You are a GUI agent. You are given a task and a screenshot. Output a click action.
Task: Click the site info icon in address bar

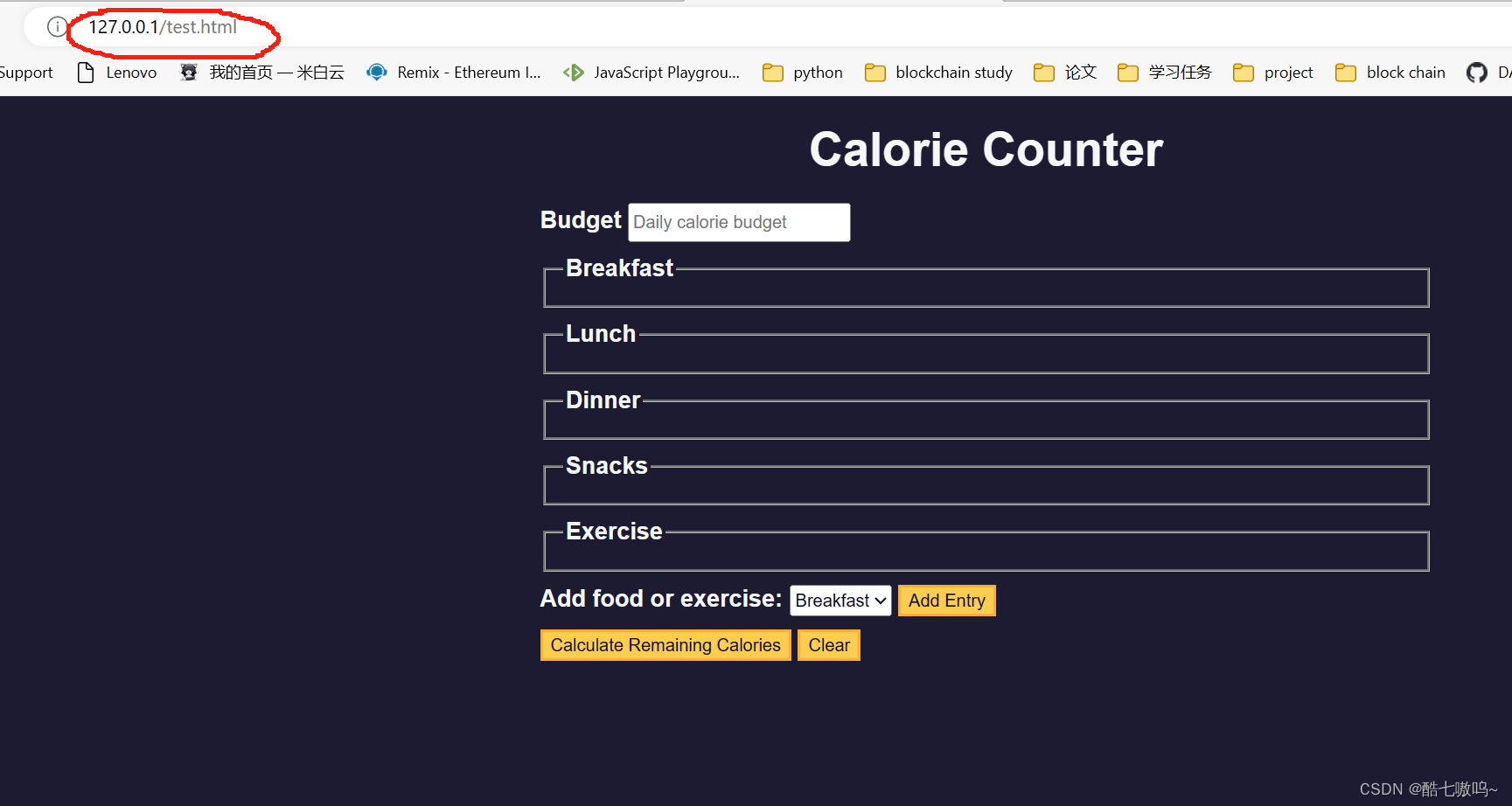pos(56,27)
